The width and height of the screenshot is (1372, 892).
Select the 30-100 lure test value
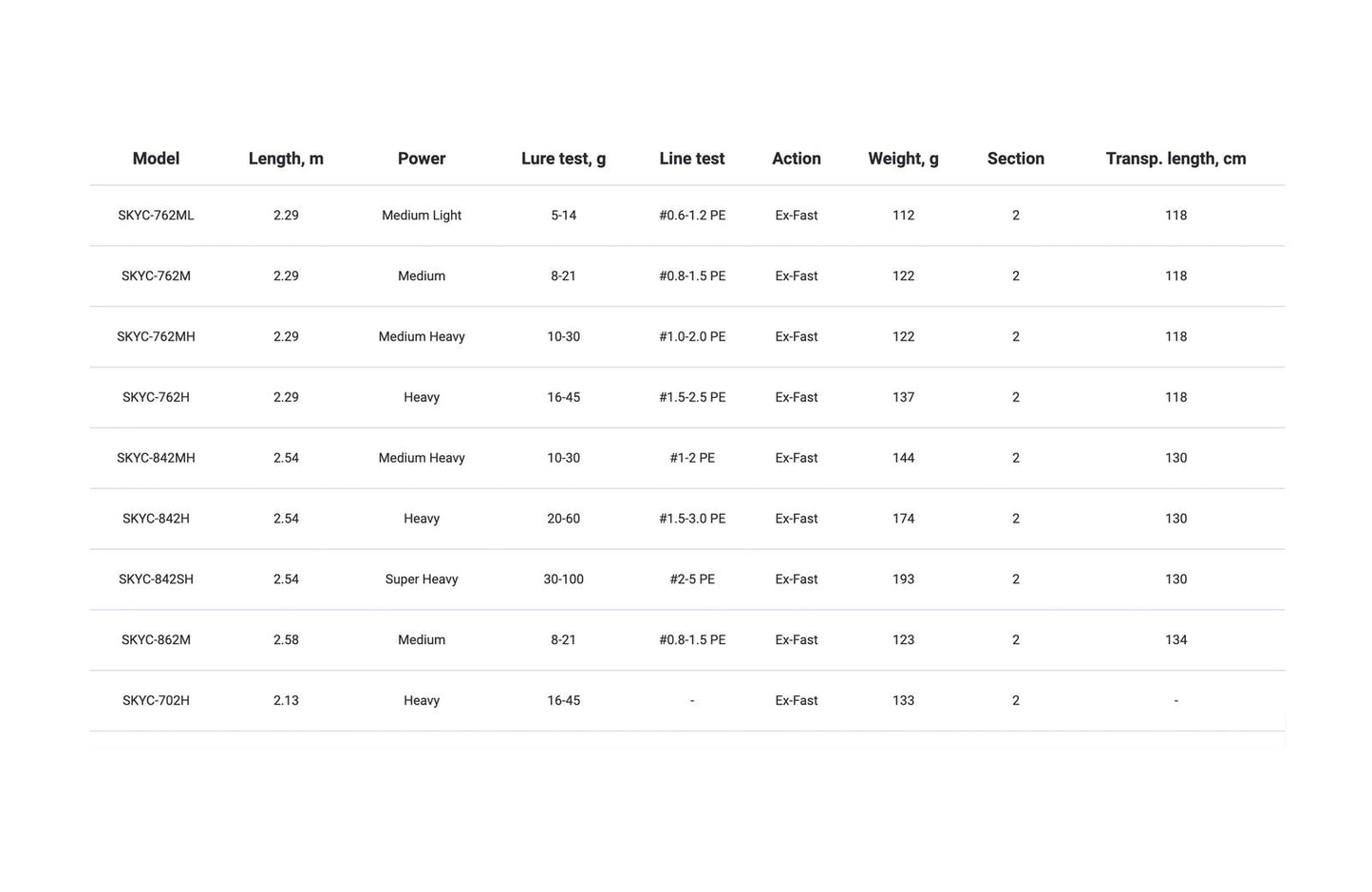pyautogui.click(x=563, y=579)
